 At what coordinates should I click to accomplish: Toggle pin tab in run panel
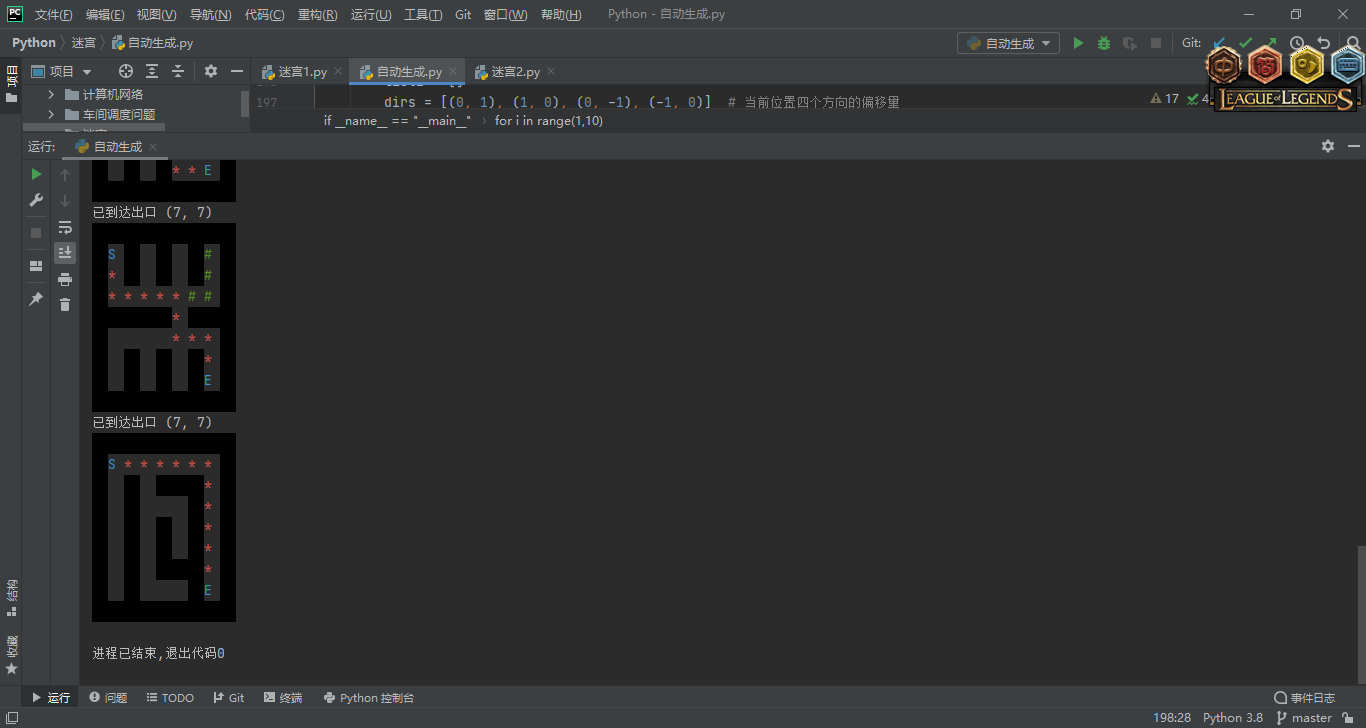36,299
